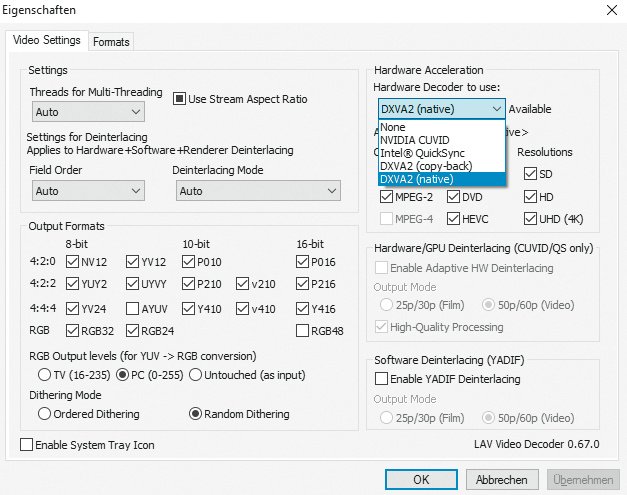Screen dimensions: 627x495
Task: Click the OK button
Action: [422, 480]
